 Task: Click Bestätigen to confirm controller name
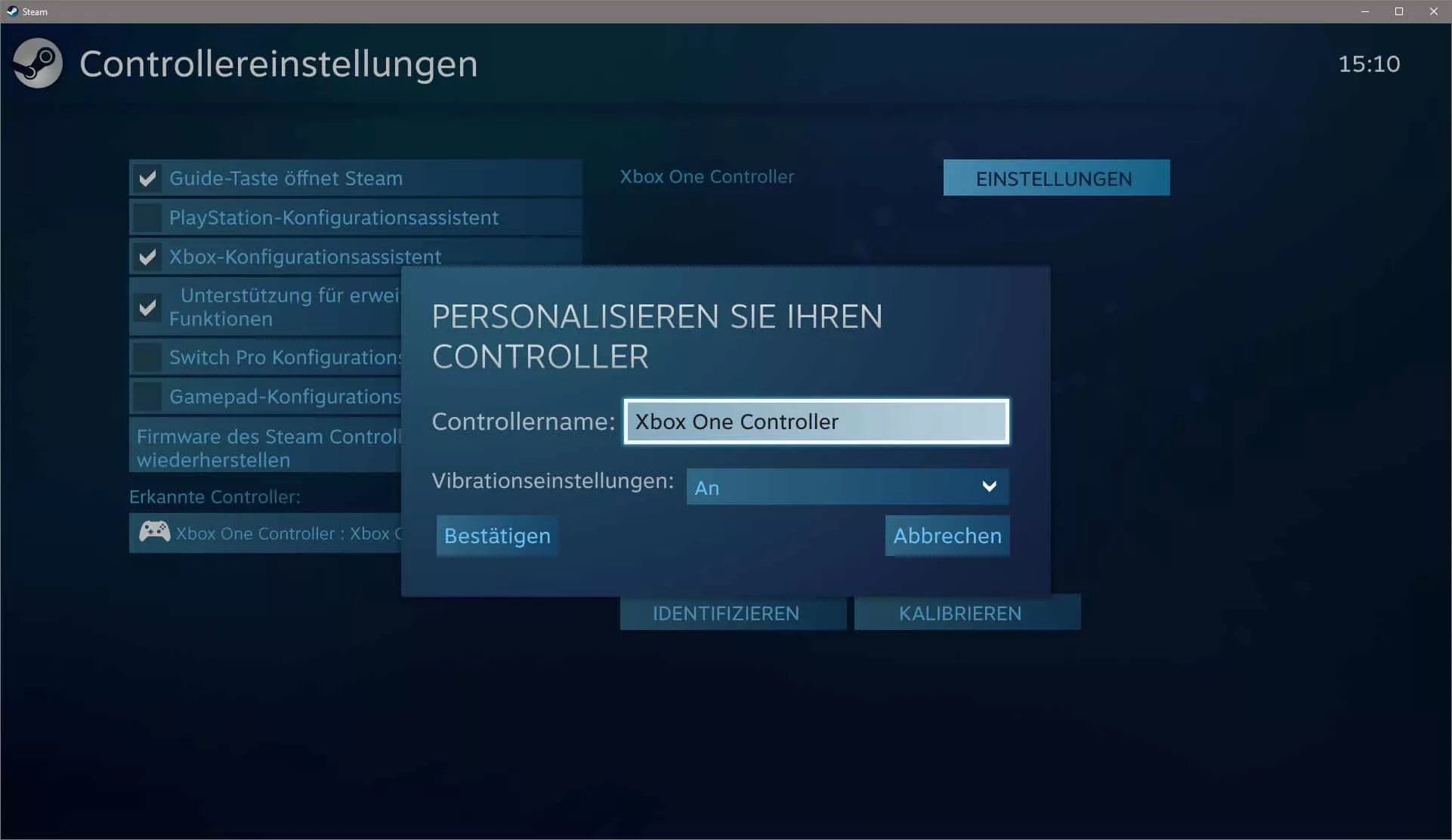click(x=497, y=536)
